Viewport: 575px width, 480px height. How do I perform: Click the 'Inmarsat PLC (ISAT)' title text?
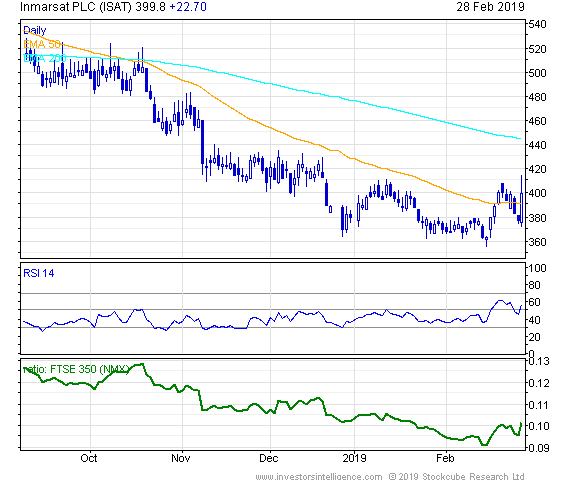click(76, 7)
